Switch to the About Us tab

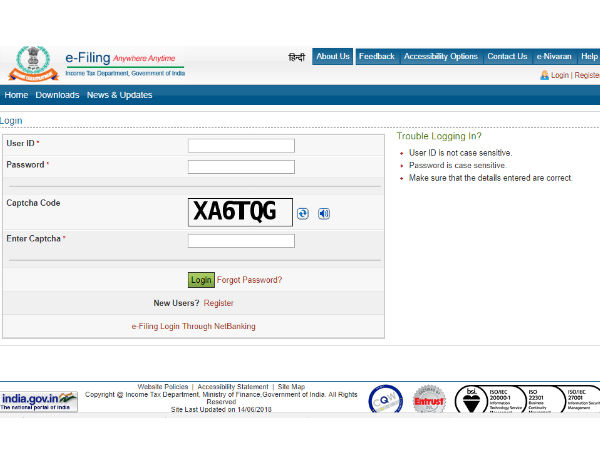click(333, 57)
